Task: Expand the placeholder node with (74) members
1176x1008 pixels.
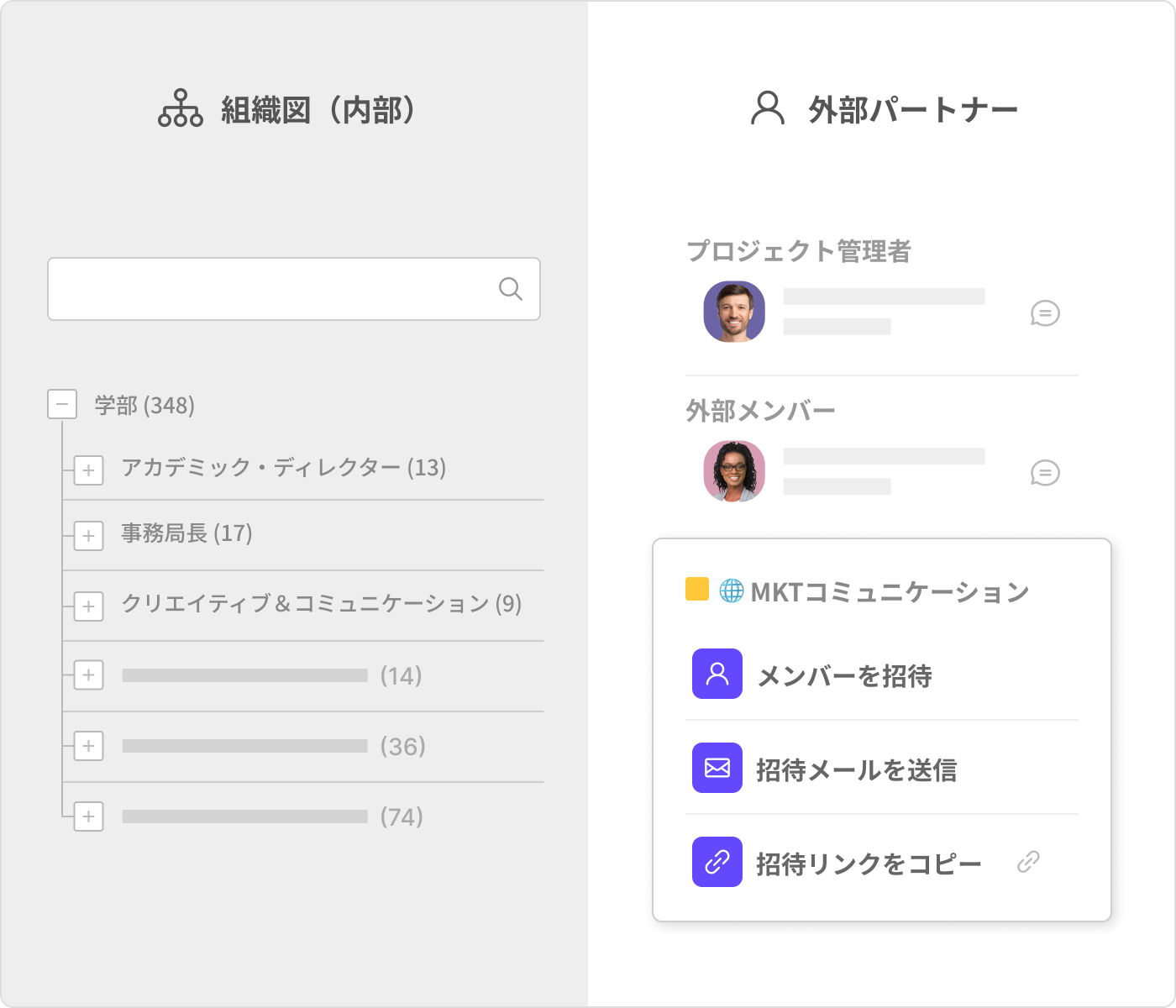Action: click(x=88, y=816)
